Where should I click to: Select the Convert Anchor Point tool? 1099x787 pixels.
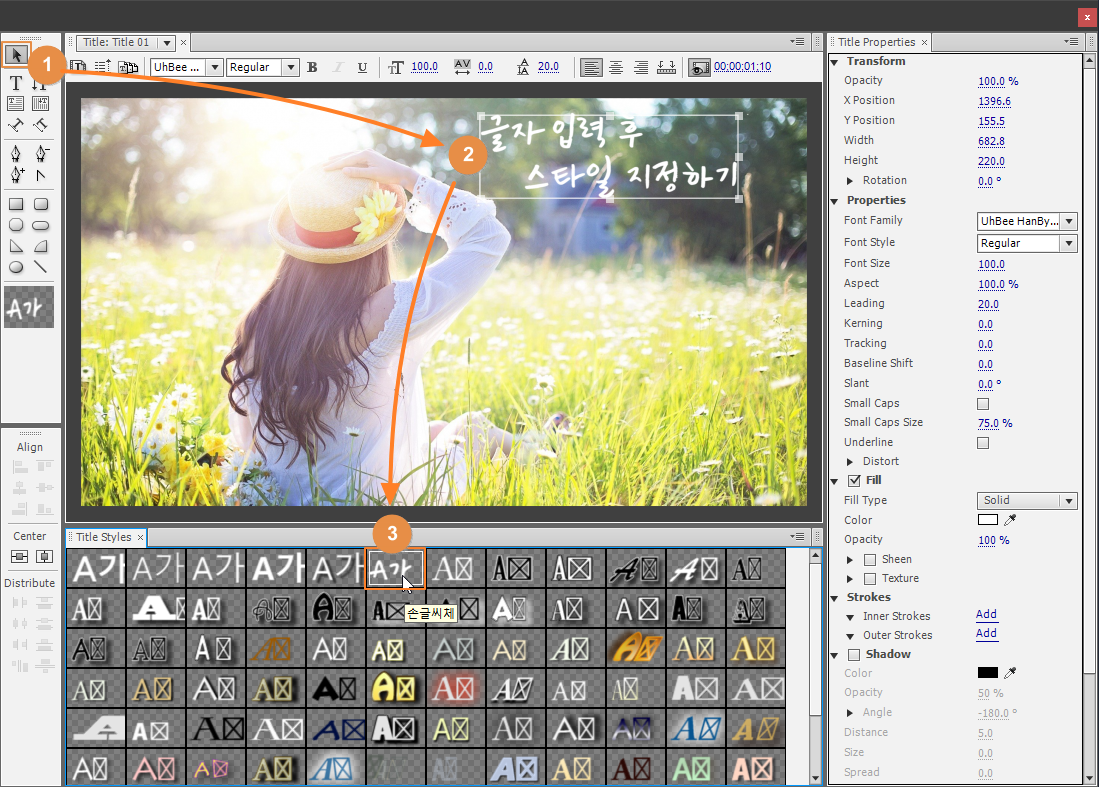pos(41,175)
